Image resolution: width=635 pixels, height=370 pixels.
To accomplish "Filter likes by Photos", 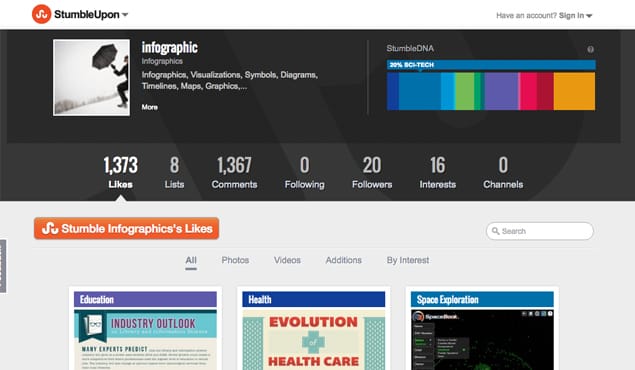I will tap(235, 260).
